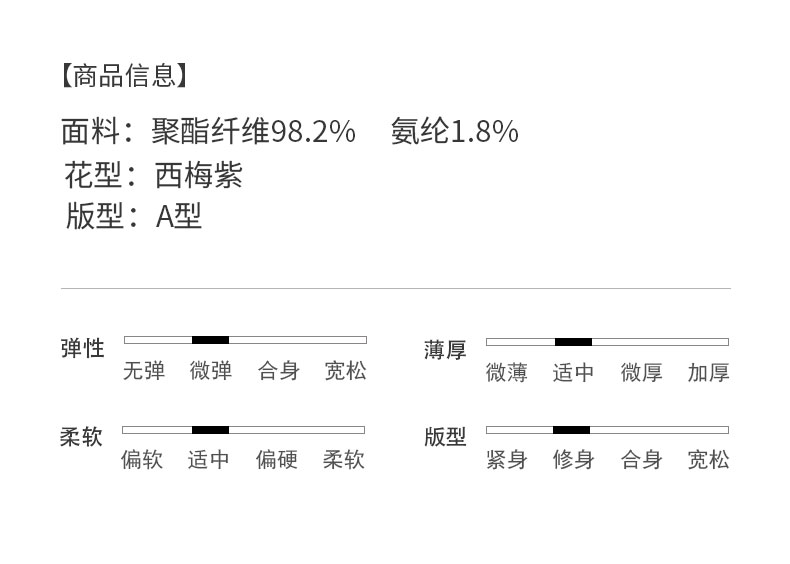
Task: Click the 商品信息 section heading
Action: pyautogui.click(x=124, y=76)
